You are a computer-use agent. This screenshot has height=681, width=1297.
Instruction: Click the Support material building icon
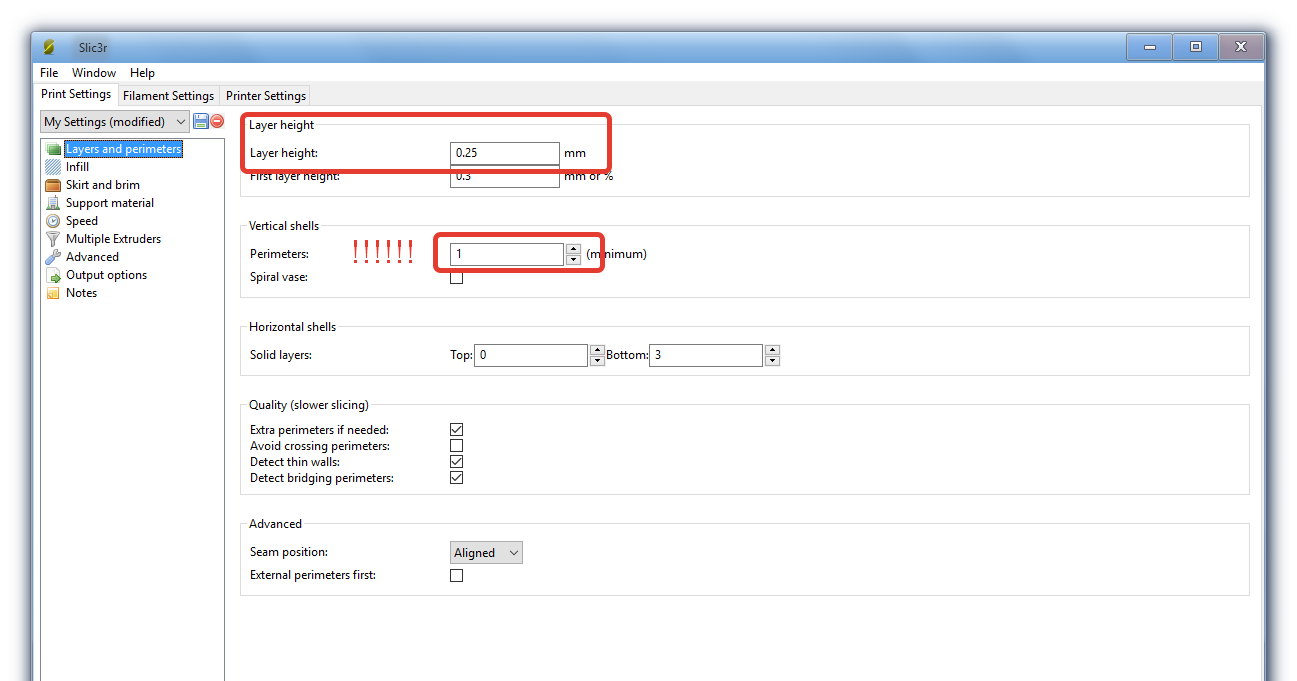point(54,203)
